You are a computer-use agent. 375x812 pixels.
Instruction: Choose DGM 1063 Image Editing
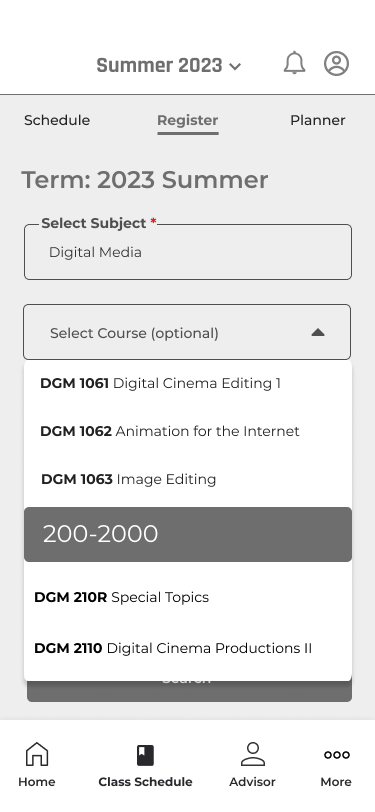point(188,479)
